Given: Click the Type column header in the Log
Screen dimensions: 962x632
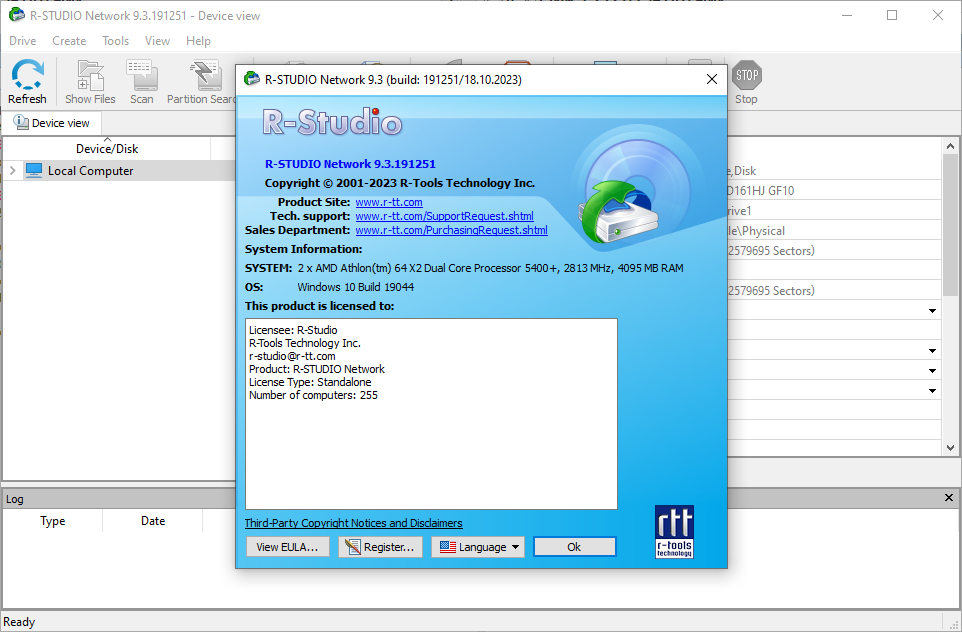Looking at the screenshot, I should tap(53, 521).
